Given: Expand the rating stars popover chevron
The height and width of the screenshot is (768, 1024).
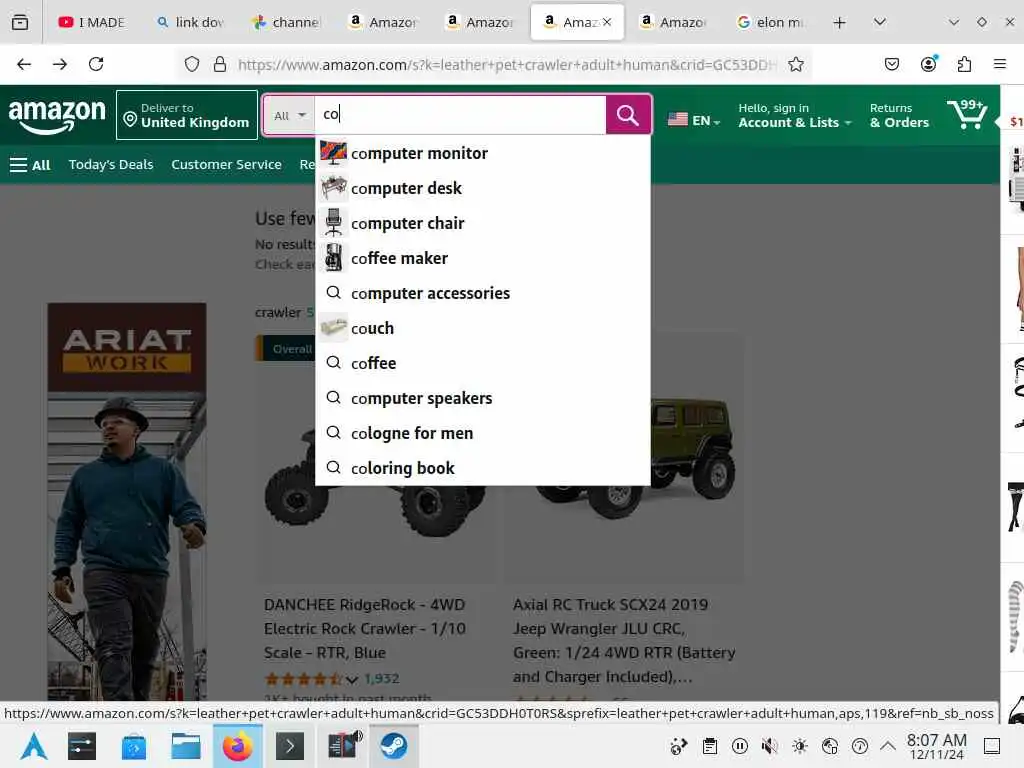Looking at the screenshot, I should pyautogui.click(x=351, y=680).
